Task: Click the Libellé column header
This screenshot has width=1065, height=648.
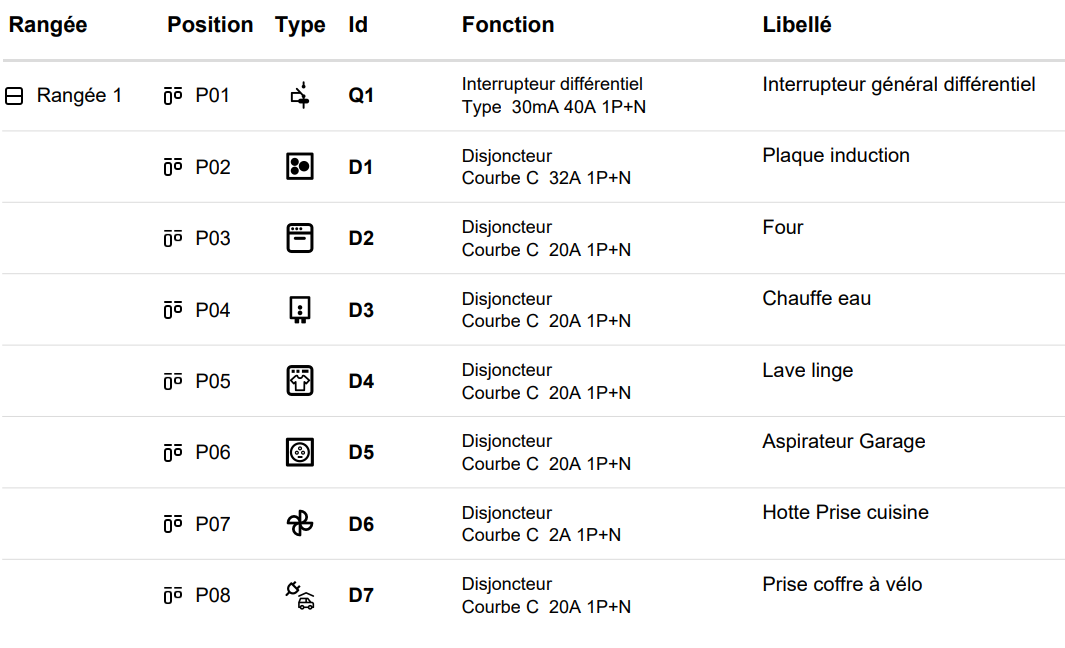Action: click(x=797, y=25)
